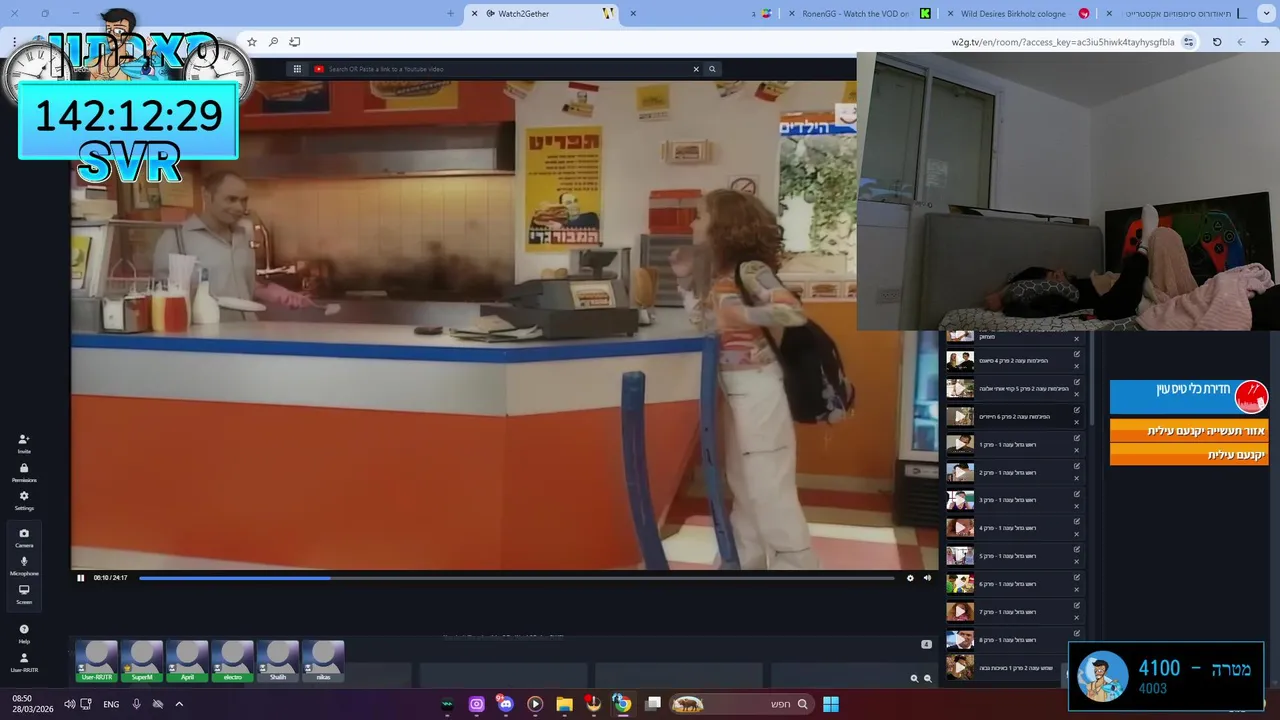Screen dimensions: 1280x720
Task: Play playlist item ראש גדול עונה 1 - פרק 5
Action: tap(960, 556)
